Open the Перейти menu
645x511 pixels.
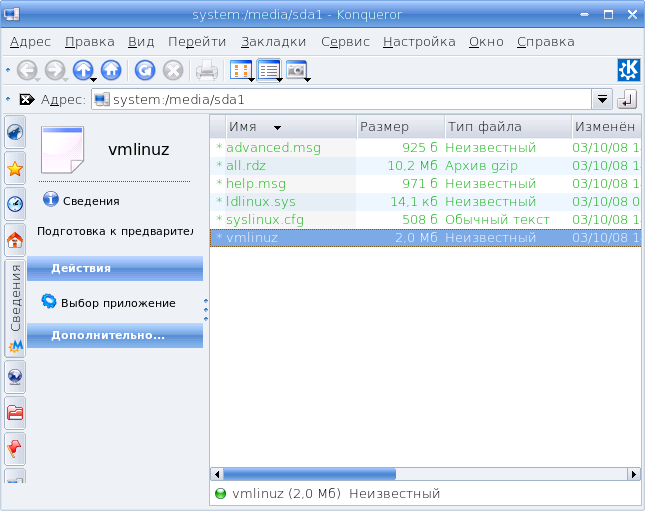197,42
